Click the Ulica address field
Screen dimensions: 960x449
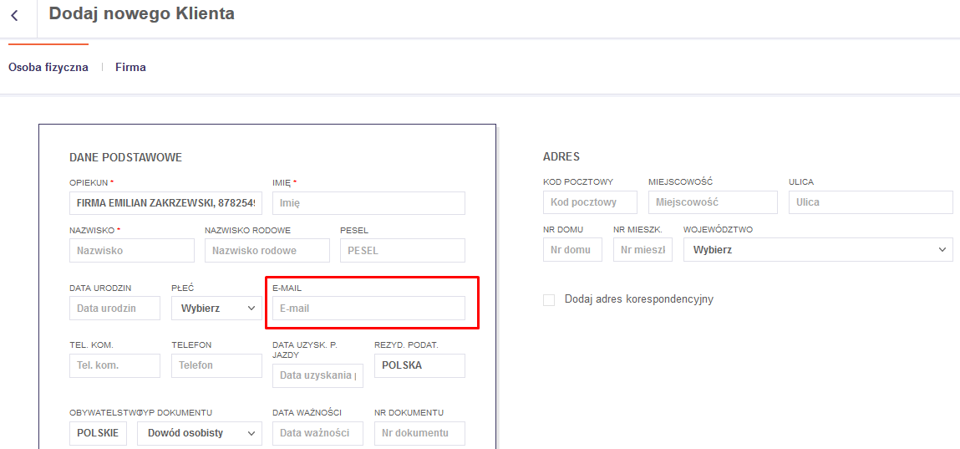click(870, 202)
